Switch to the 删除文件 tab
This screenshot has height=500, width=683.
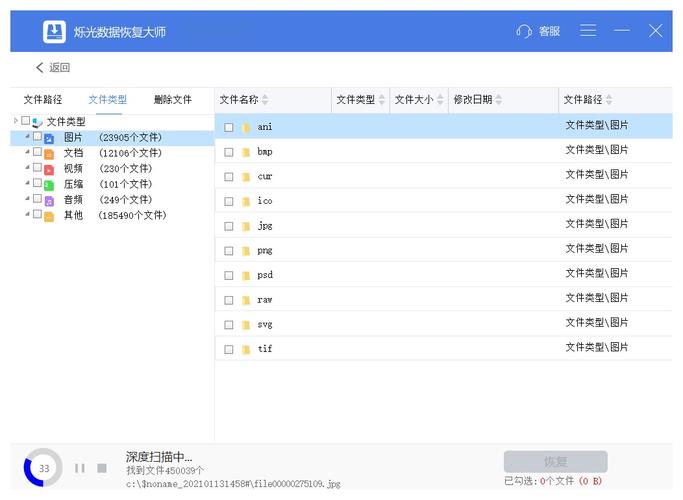coord(172,100)
